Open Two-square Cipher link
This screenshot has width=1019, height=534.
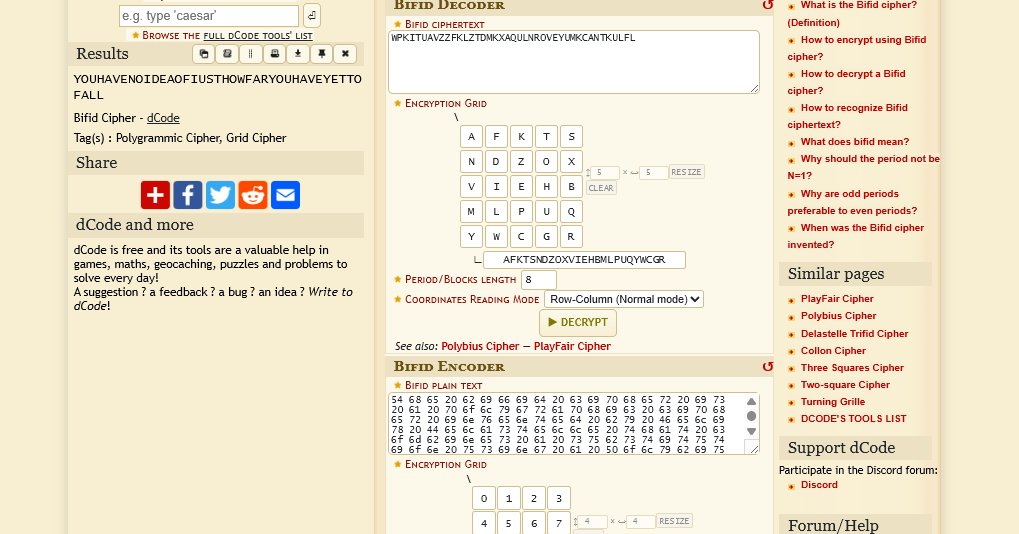(845, 385)
